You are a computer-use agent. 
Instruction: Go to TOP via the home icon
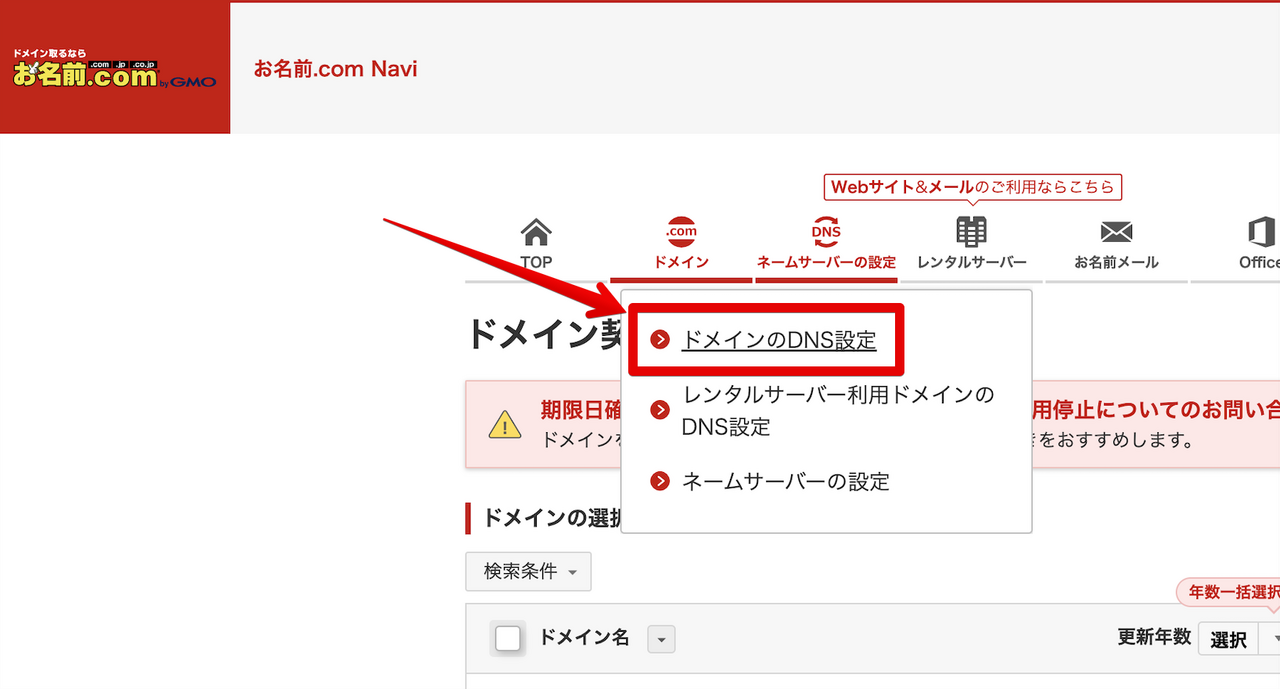(x=536, y=244)
